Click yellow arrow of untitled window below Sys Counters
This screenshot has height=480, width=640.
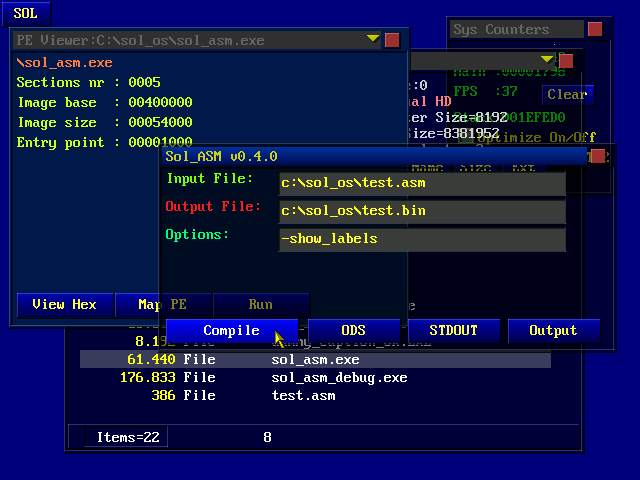pos(547,60)
